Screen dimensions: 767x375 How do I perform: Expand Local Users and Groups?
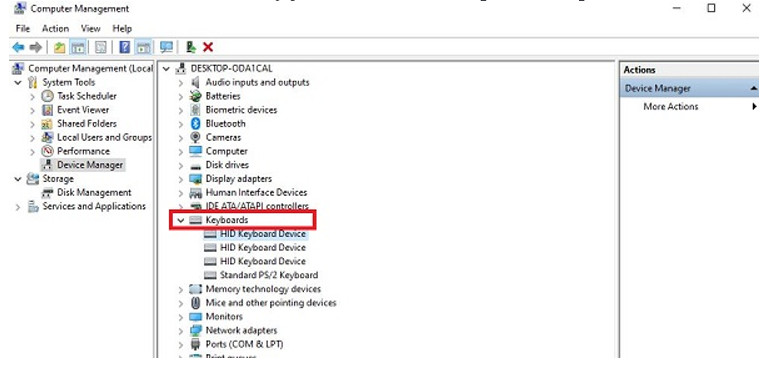click(x=33, y=138)
